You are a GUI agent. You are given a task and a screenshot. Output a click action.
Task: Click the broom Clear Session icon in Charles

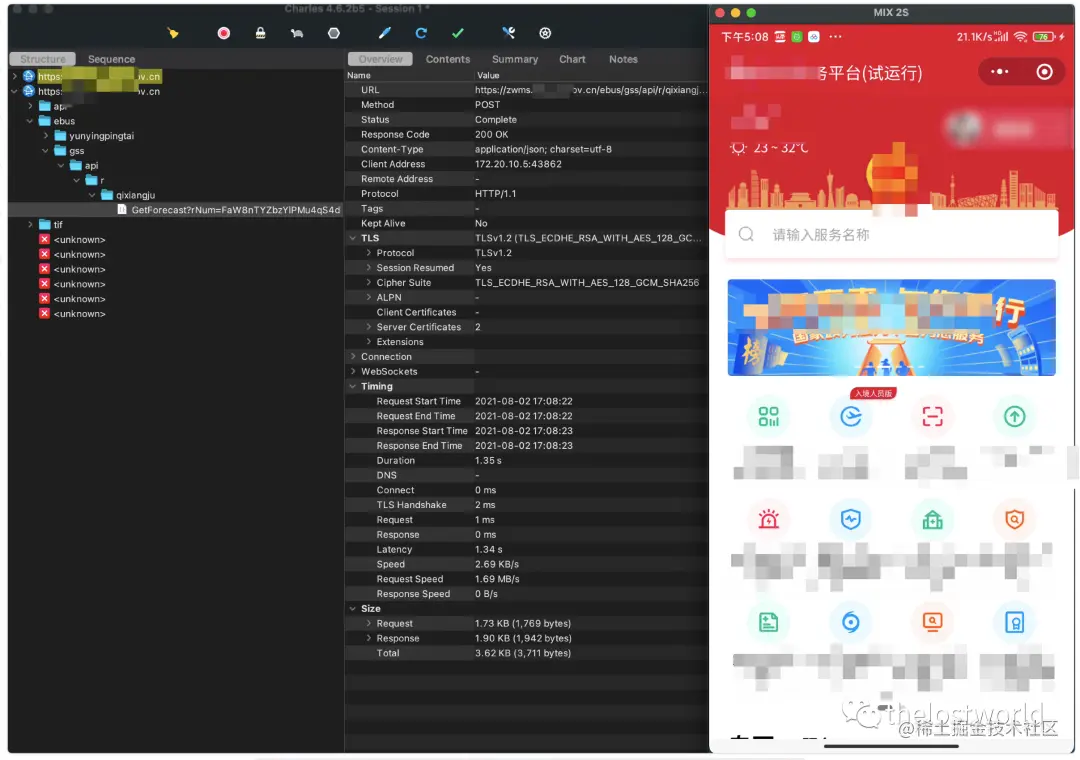click(173, 33)
